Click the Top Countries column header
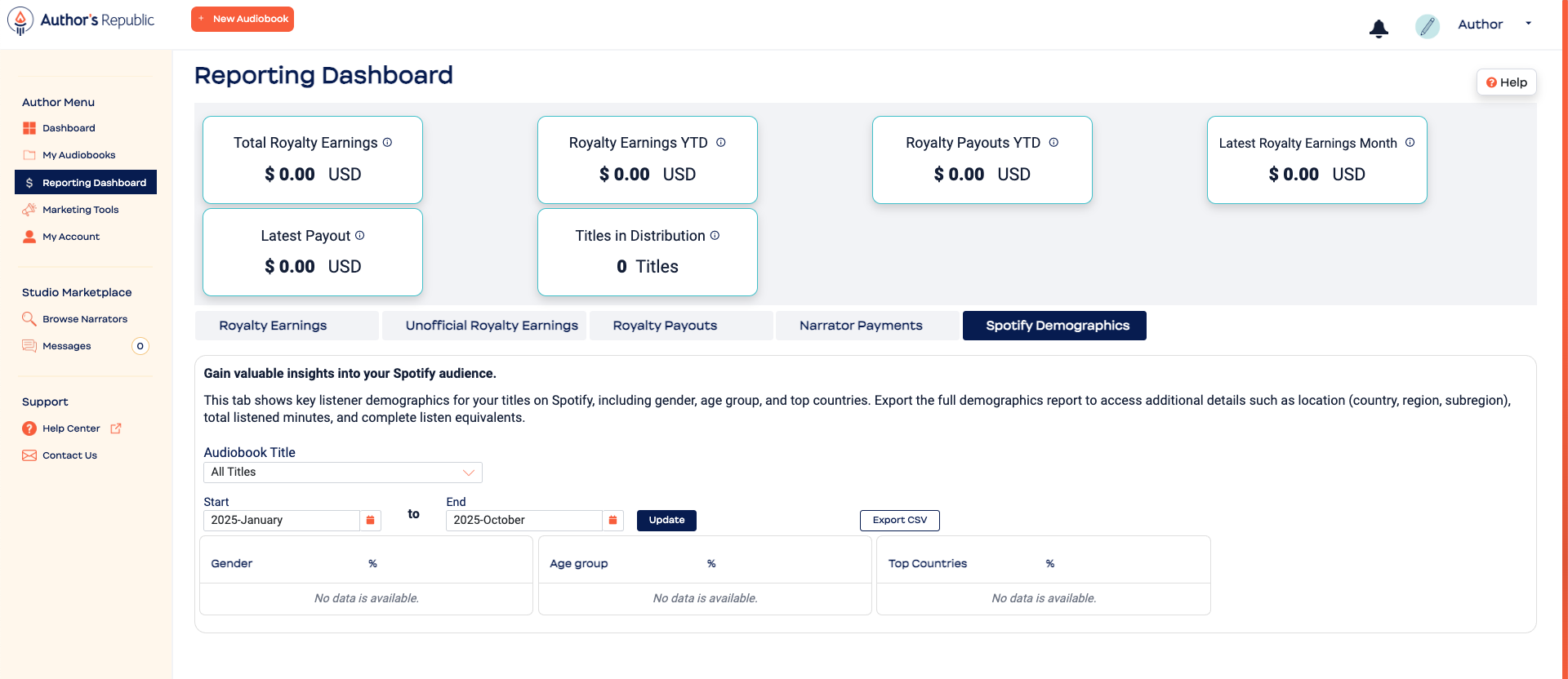The height and width of the screenshot is (679, 1568). pyautogui.click(x=928, y=564)
